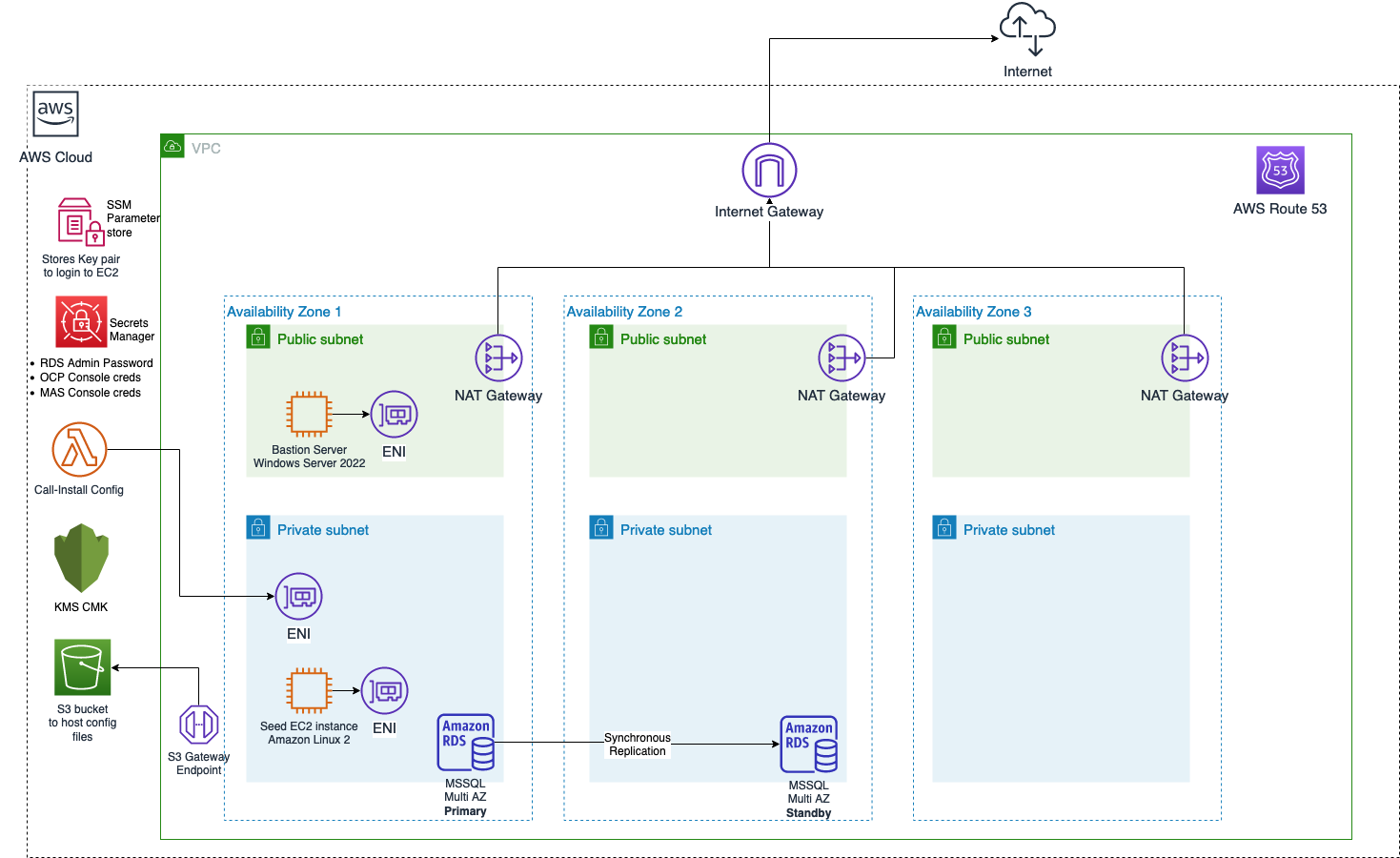1400x858 pixels.
Task: Click the "AWS Route 53" text label
Action: pyautogui.click(x=1280, y=209)
